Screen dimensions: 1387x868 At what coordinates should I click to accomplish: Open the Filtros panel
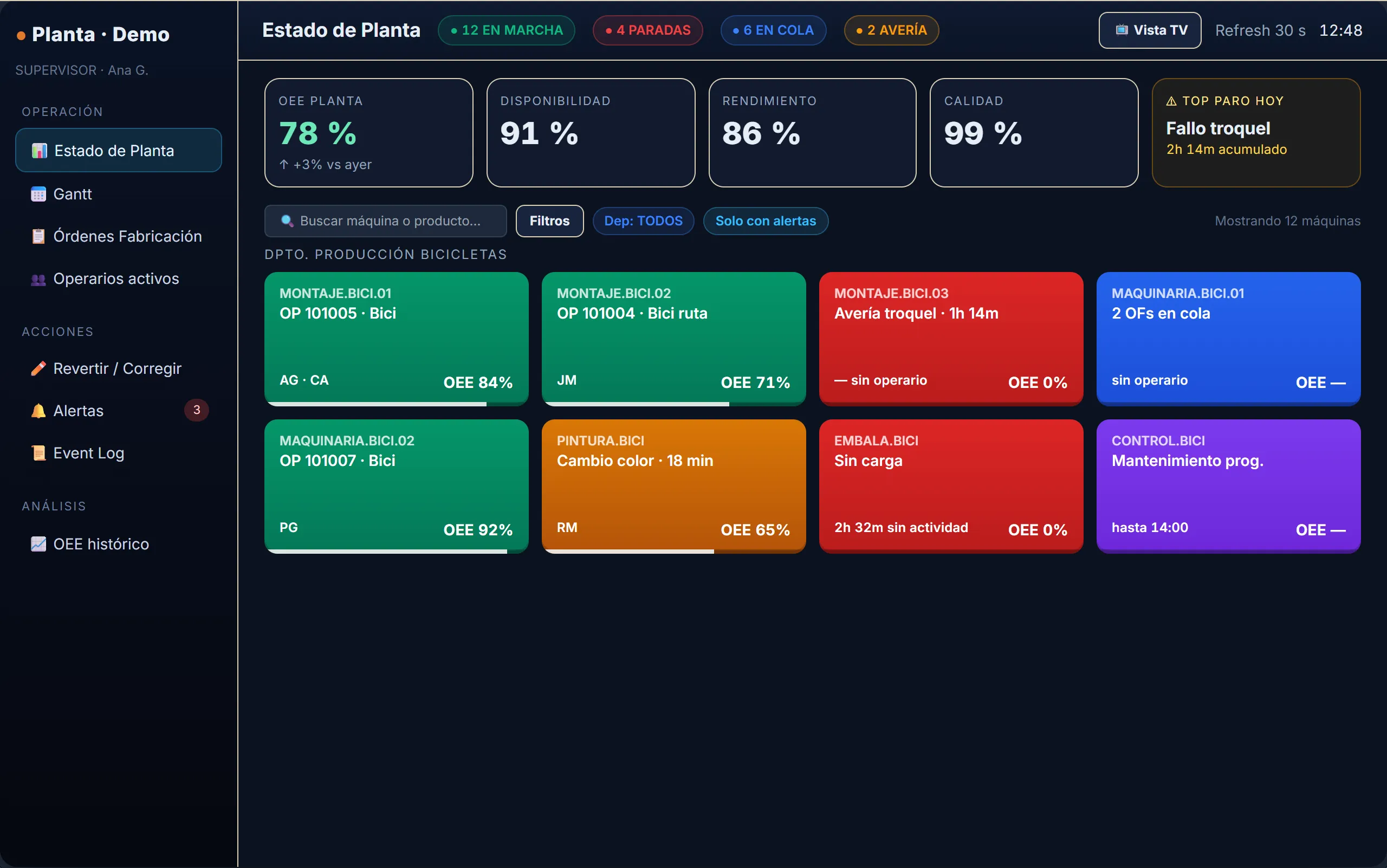(x=549, y=221)
